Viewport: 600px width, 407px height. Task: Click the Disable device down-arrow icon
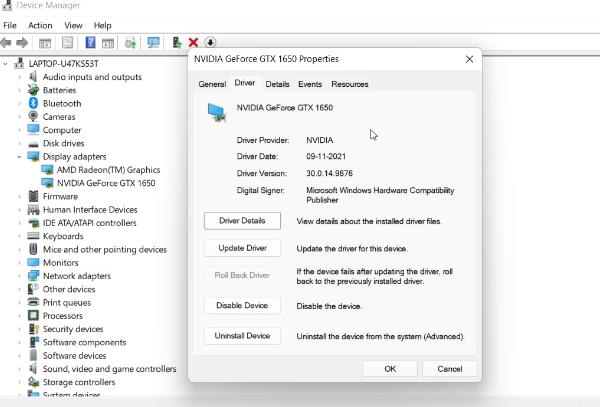[210, 42]
